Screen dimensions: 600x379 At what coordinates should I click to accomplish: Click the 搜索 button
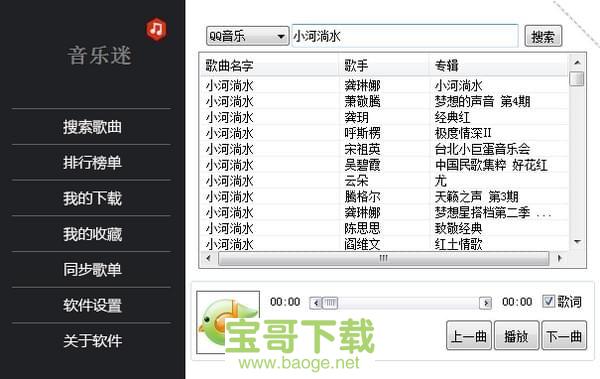[543, 36]
